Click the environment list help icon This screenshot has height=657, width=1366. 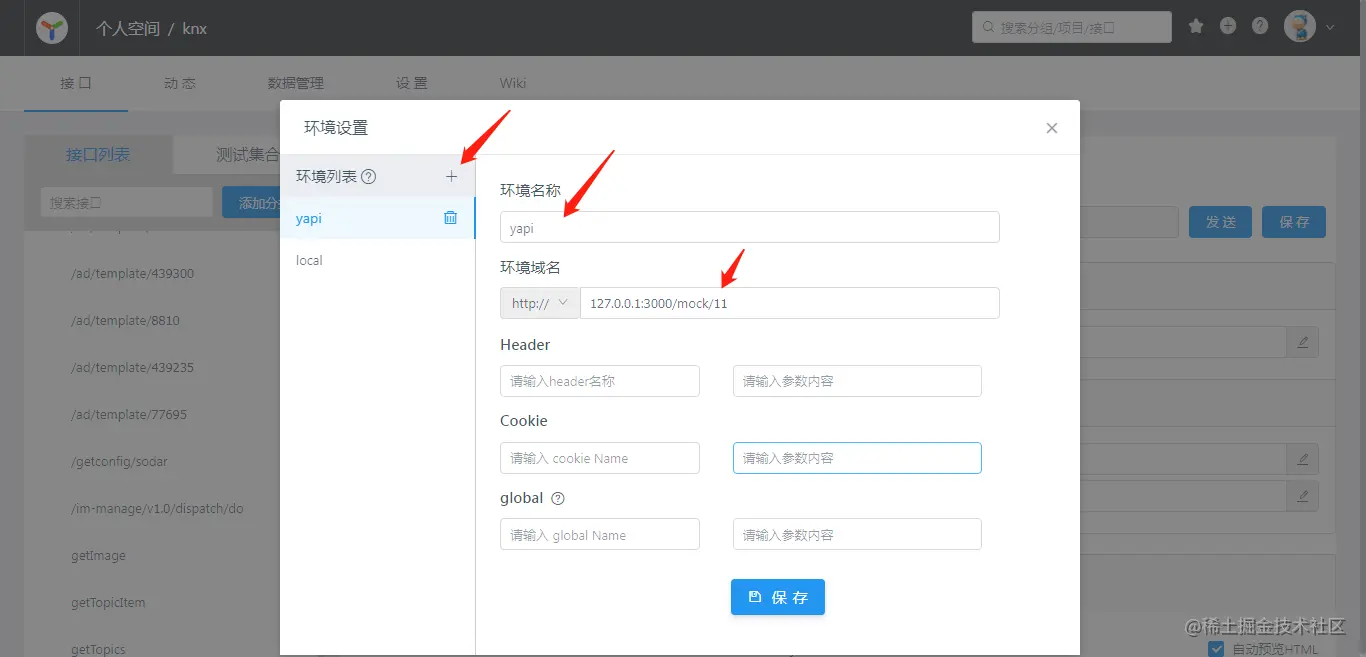click(x=368, y=177)
